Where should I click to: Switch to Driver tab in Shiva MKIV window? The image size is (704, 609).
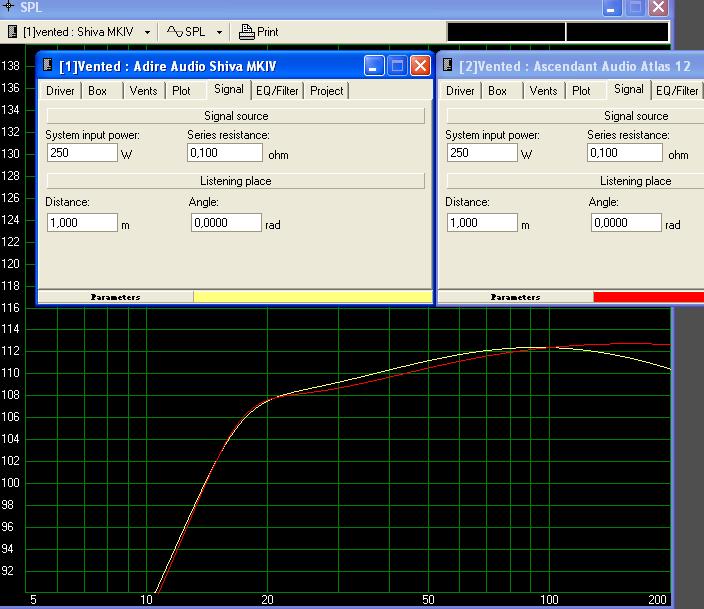[x=60, y=91]
